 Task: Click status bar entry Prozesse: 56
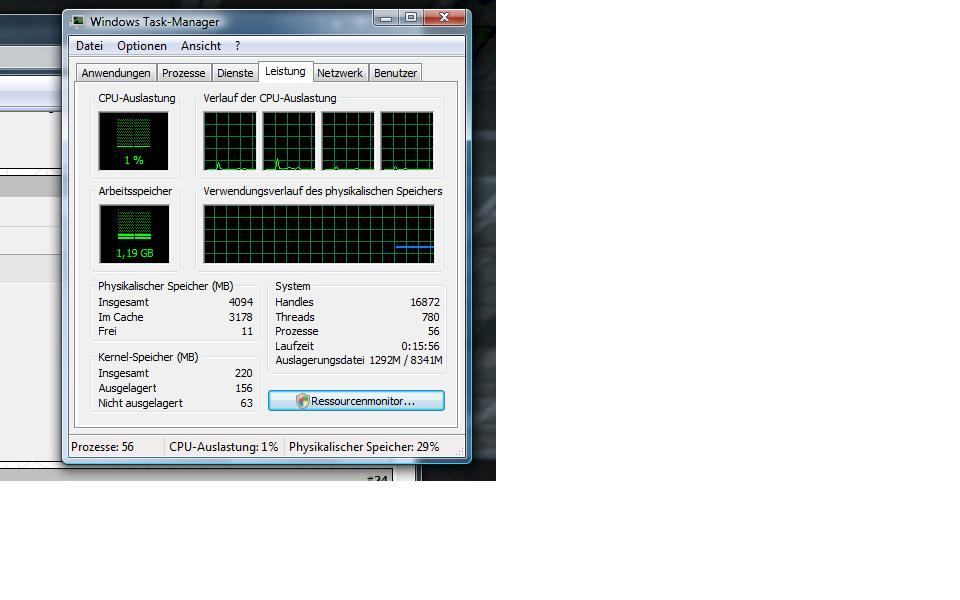(102, 447)
